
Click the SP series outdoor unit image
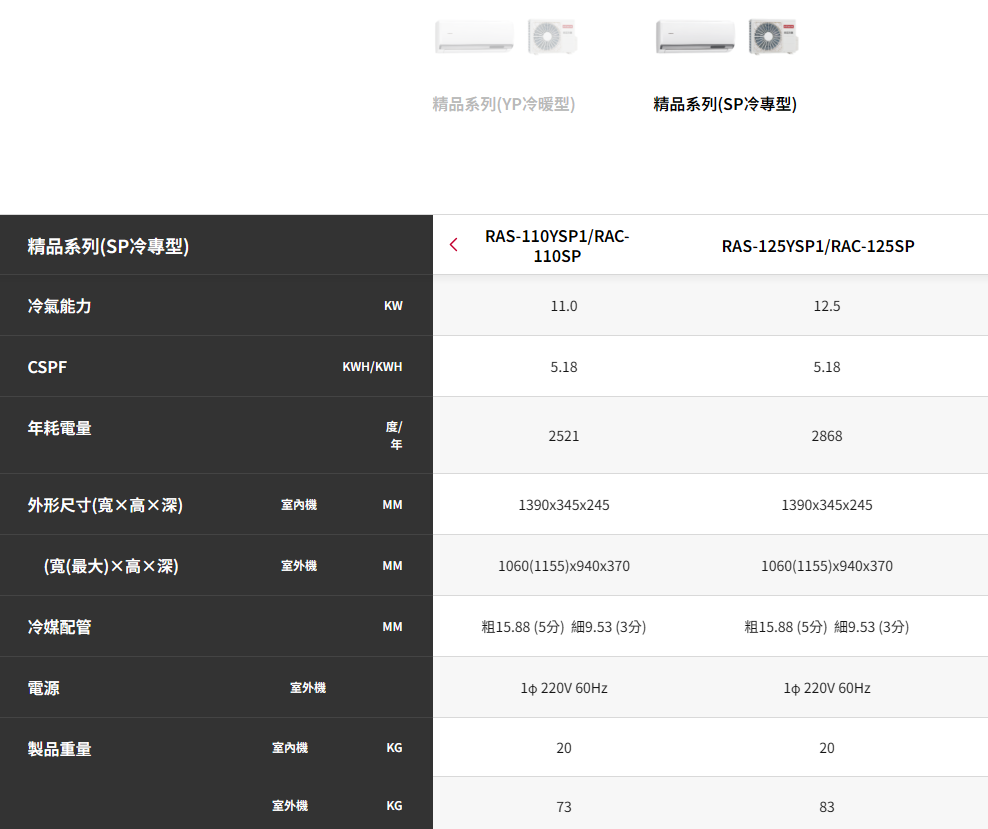773,37
